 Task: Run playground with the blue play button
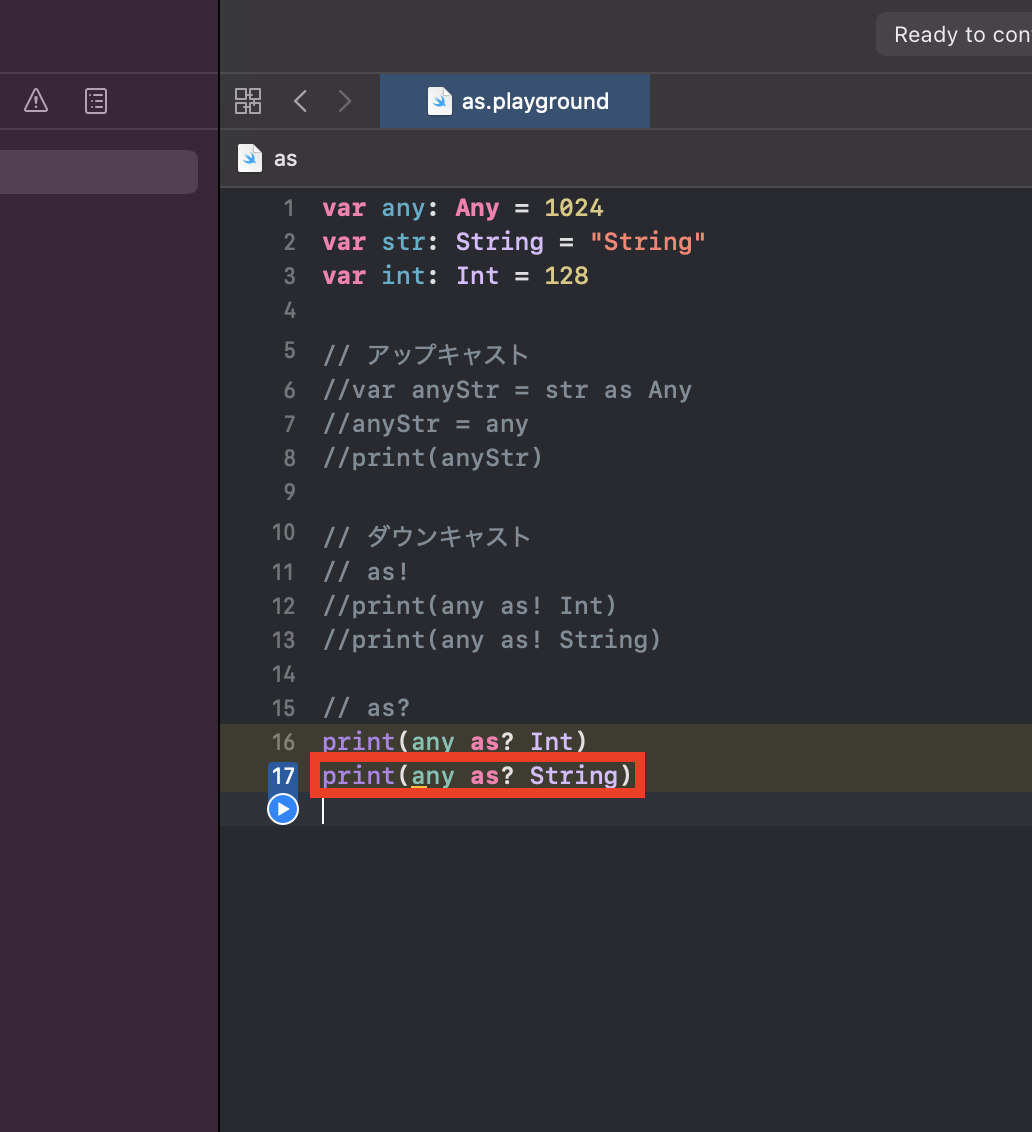pyautogui.click(x=283, y=809)
